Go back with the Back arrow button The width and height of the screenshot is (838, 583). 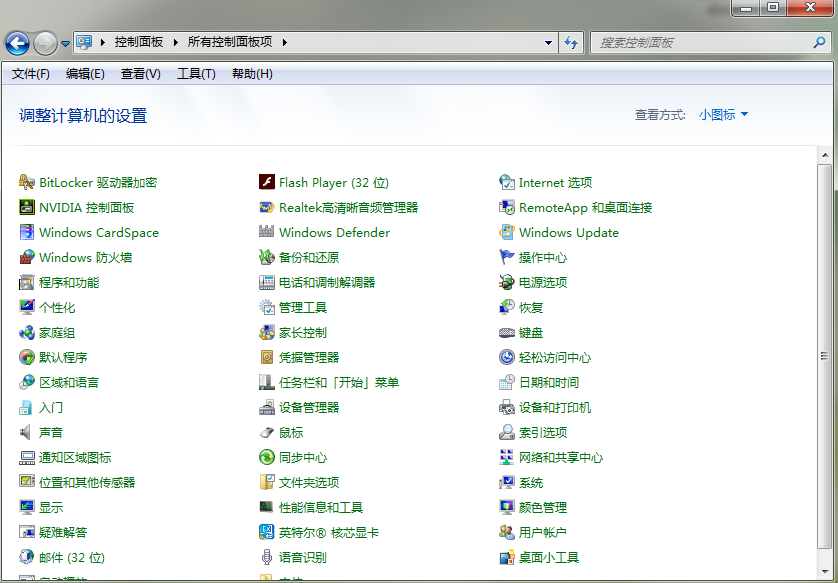click(18, 43)
